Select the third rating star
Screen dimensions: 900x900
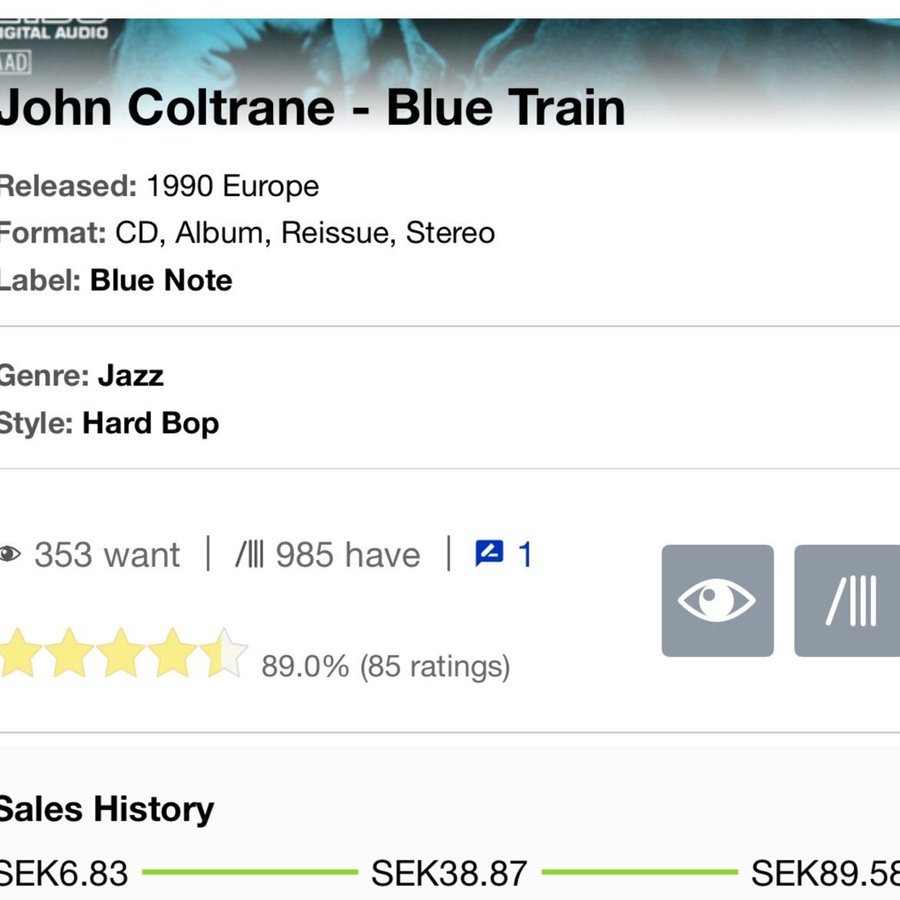click(x=121, y=653)
